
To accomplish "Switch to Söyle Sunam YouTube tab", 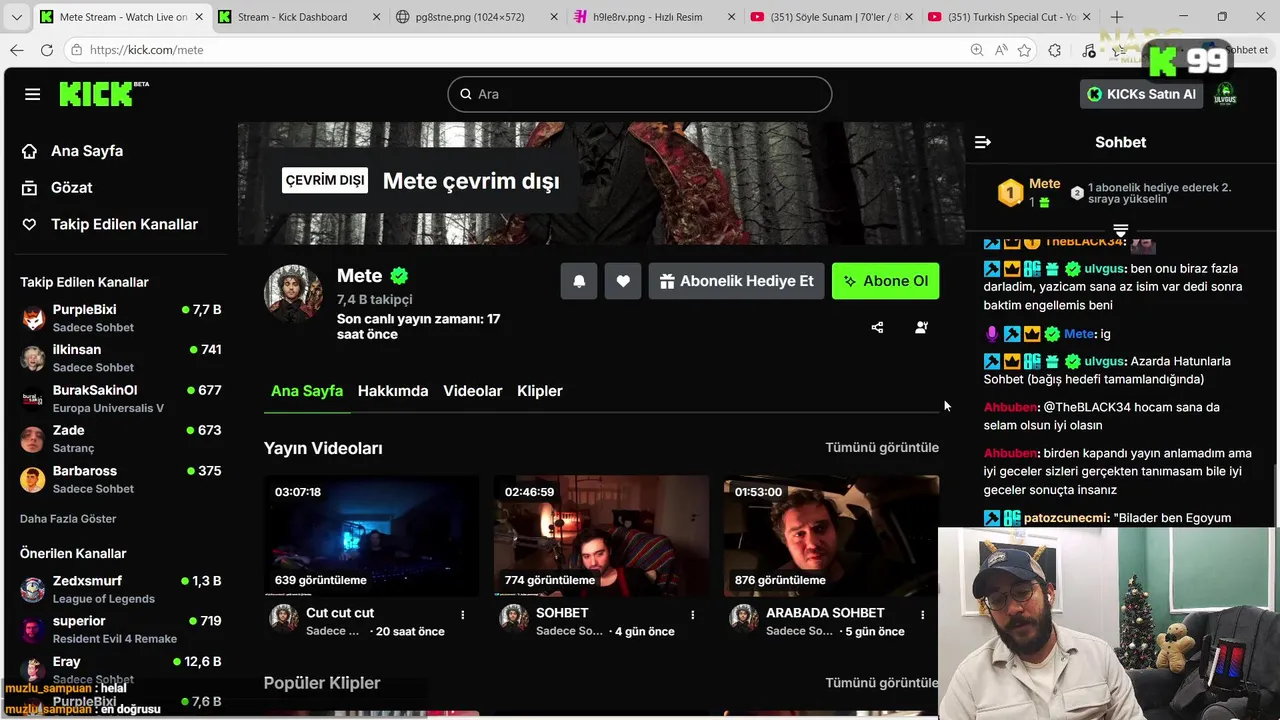I will coord(833,17).
